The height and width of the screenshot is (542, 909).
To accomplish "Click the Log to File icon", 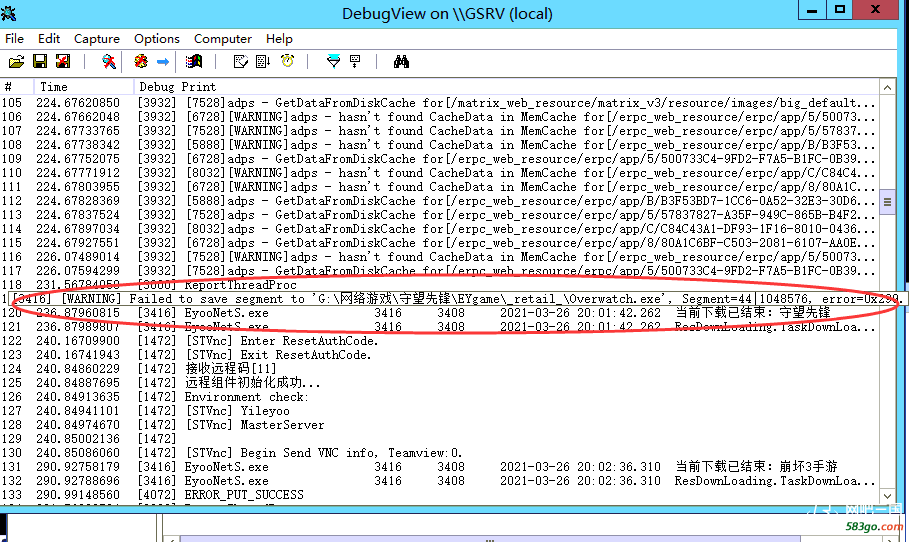I will pos(63,62).
